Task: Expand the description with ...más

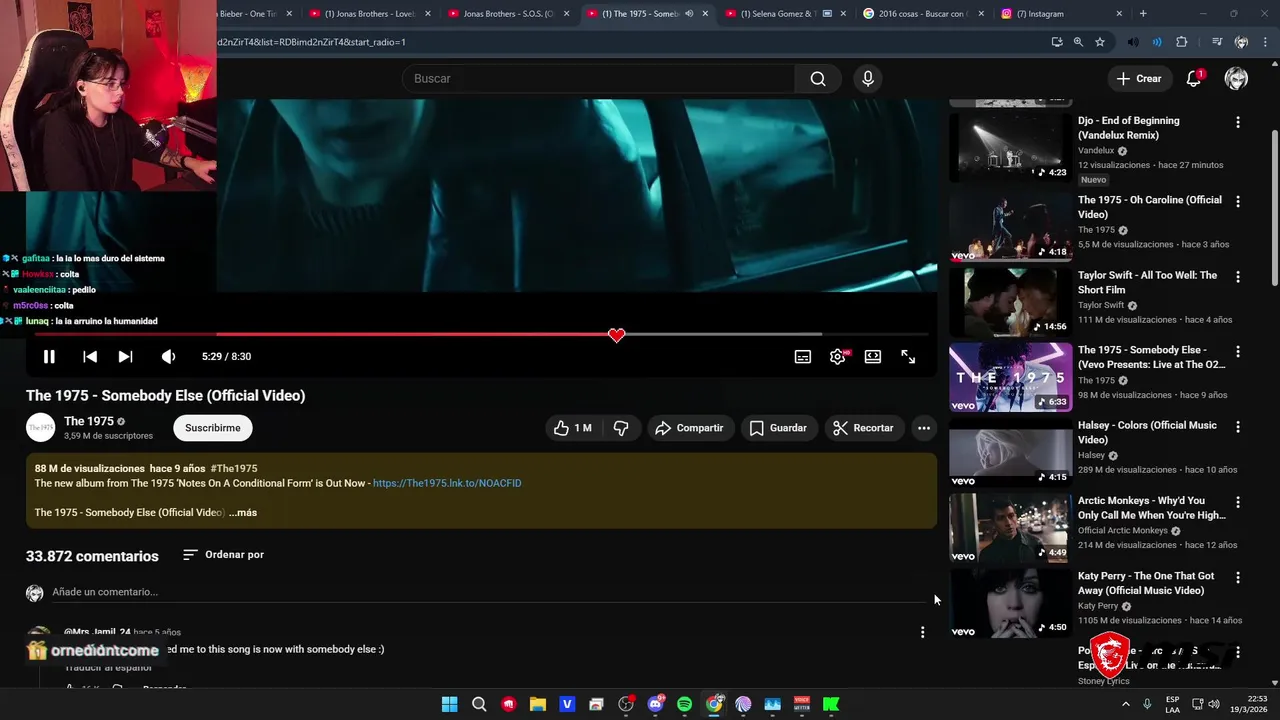Action: tap(243, 512)
